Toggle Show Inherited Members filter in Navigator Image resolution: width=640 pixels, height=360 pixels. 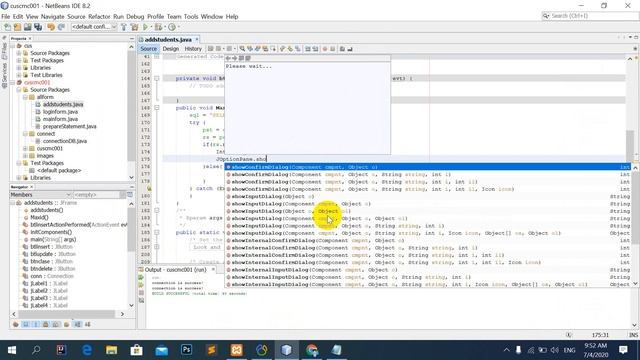point(16,324)
